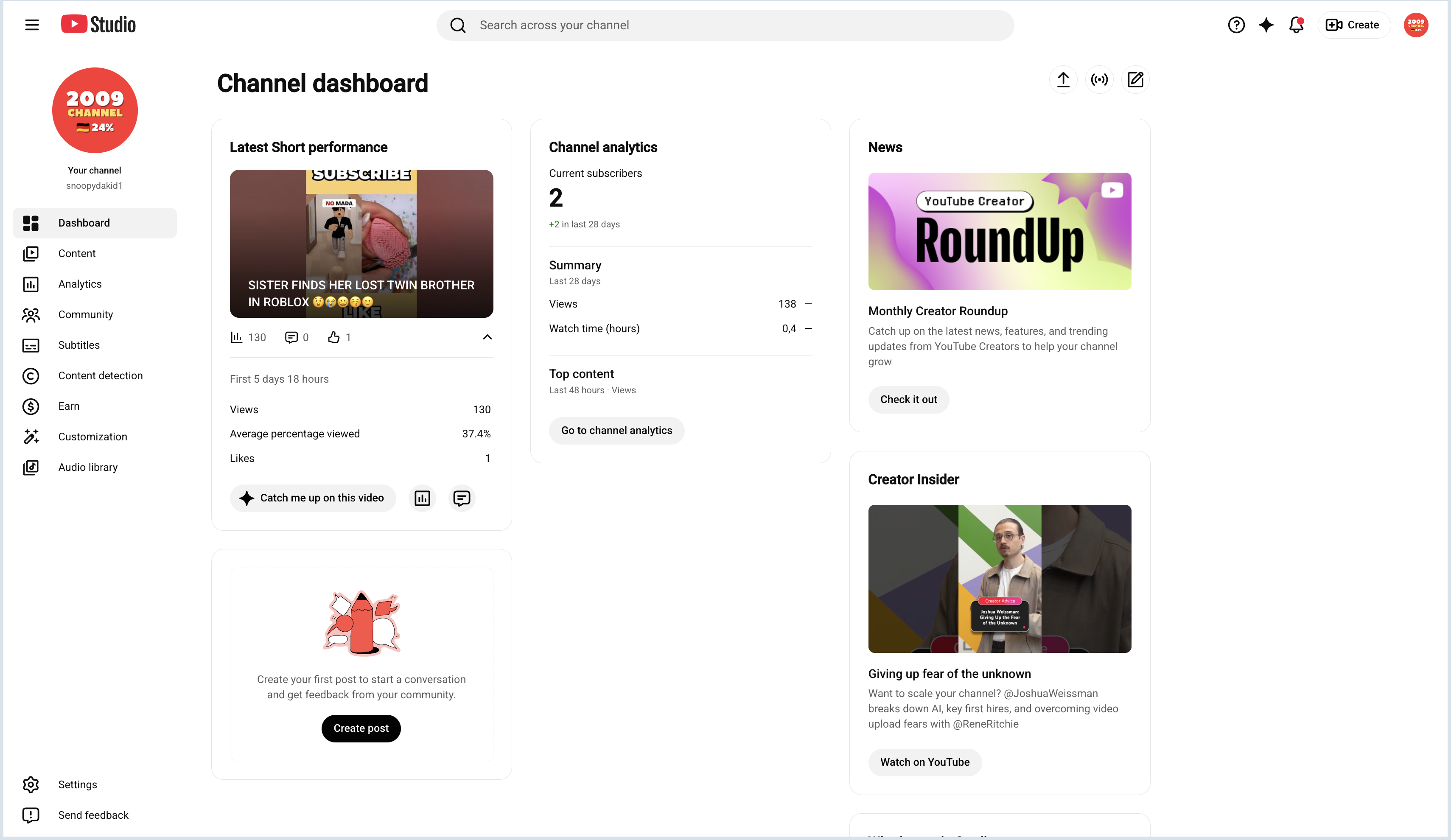This screenshot has height=840, width=1451.
Task: Click the search across your channel field
Action: pos(725,25)
